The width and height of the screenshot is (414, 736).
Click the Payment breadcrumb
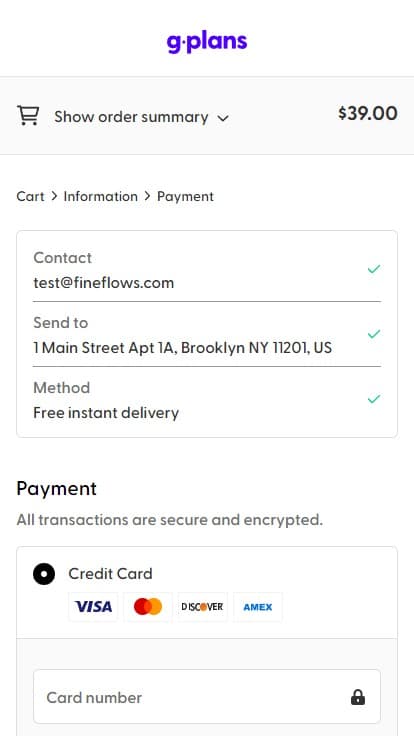coord(185,196)
